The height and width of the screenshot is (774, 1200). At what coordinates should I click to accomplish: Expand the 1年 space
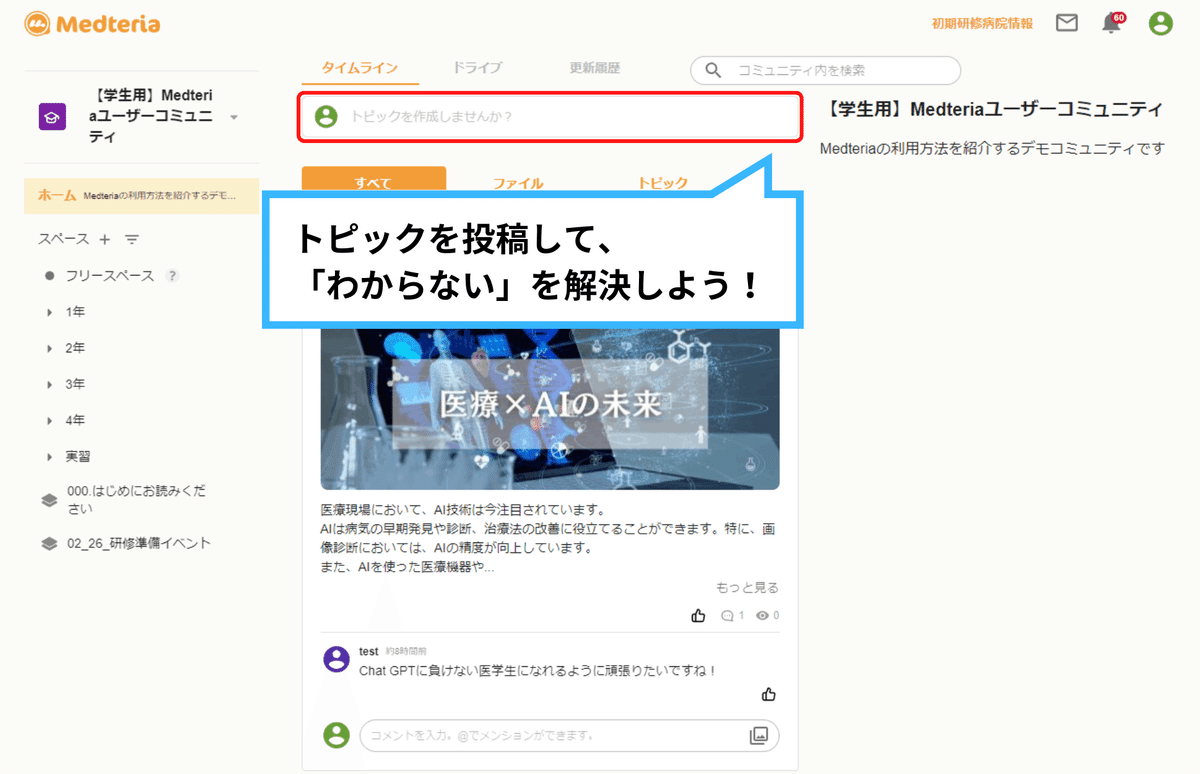coord(49,312)
